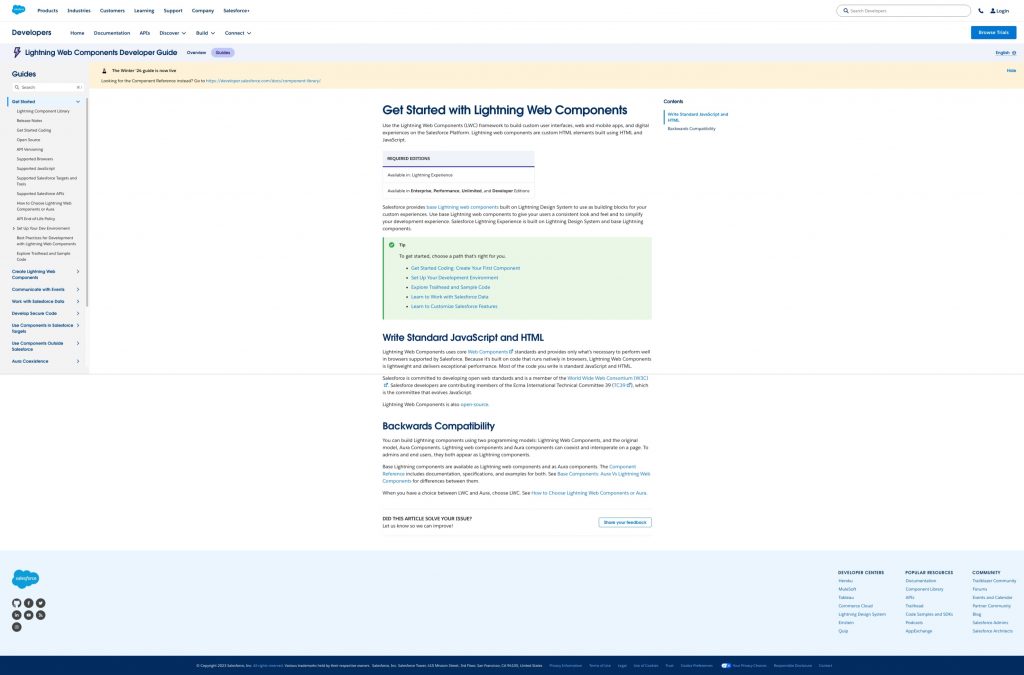
Task: Expand Set Up Your Dev Environment
Action: click(14, 228)
